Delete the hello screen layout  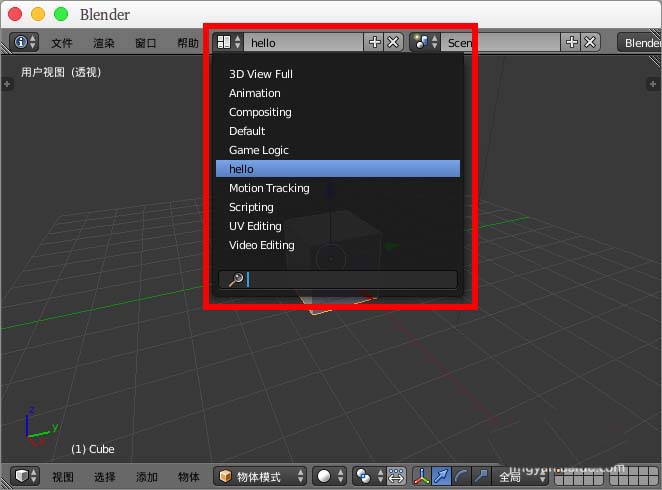pos(393,42)
